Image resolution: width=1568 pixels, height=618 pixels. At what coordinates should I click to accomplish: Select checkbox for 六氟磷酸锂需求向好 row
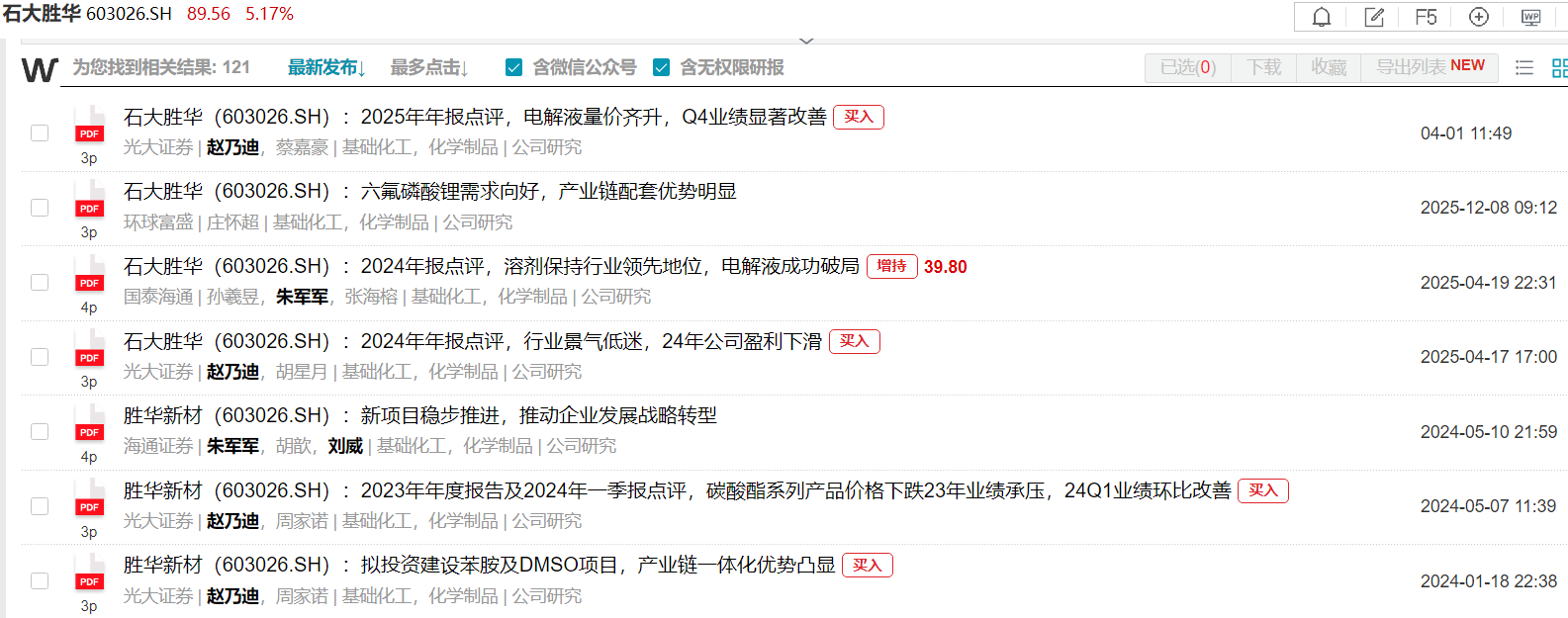click(40, 208)
